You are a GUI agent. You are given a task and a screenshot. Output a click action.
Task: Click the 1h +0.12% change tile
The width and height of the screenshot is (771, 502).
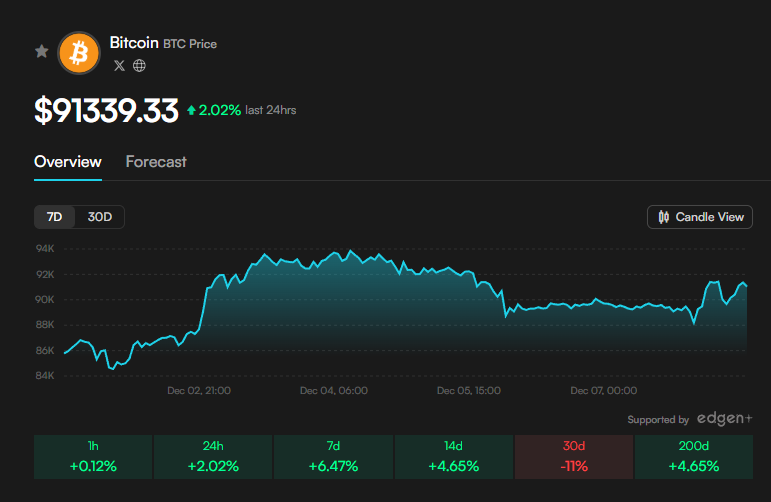click(x=93, y=457)
